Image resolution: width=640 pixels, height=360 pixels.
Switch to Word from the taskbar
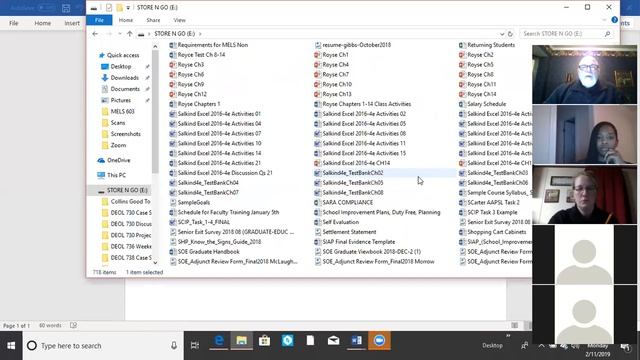tap(356, 340)
